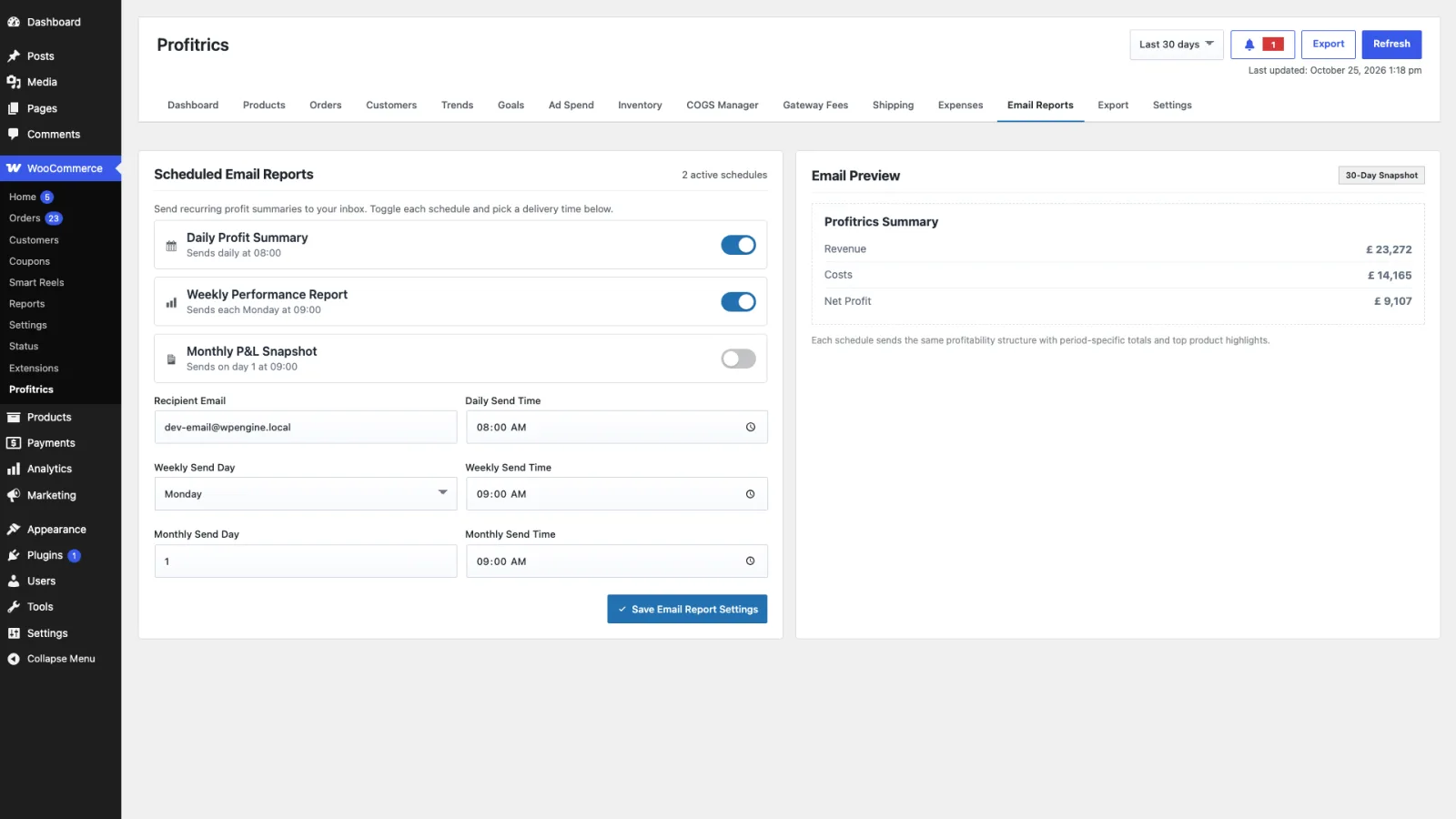Go to the COGS Manager tab

click(723, 106)
